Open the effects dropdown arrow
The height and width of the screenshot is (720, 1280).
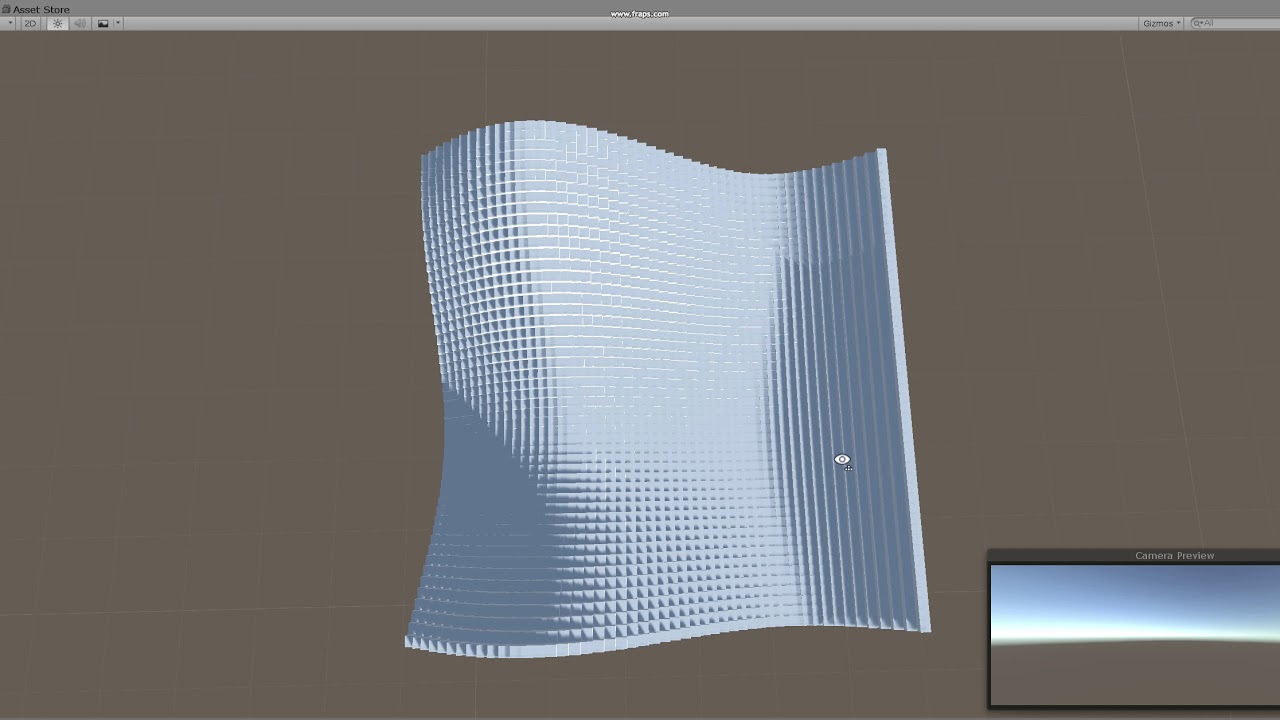[x=117, y=23]
